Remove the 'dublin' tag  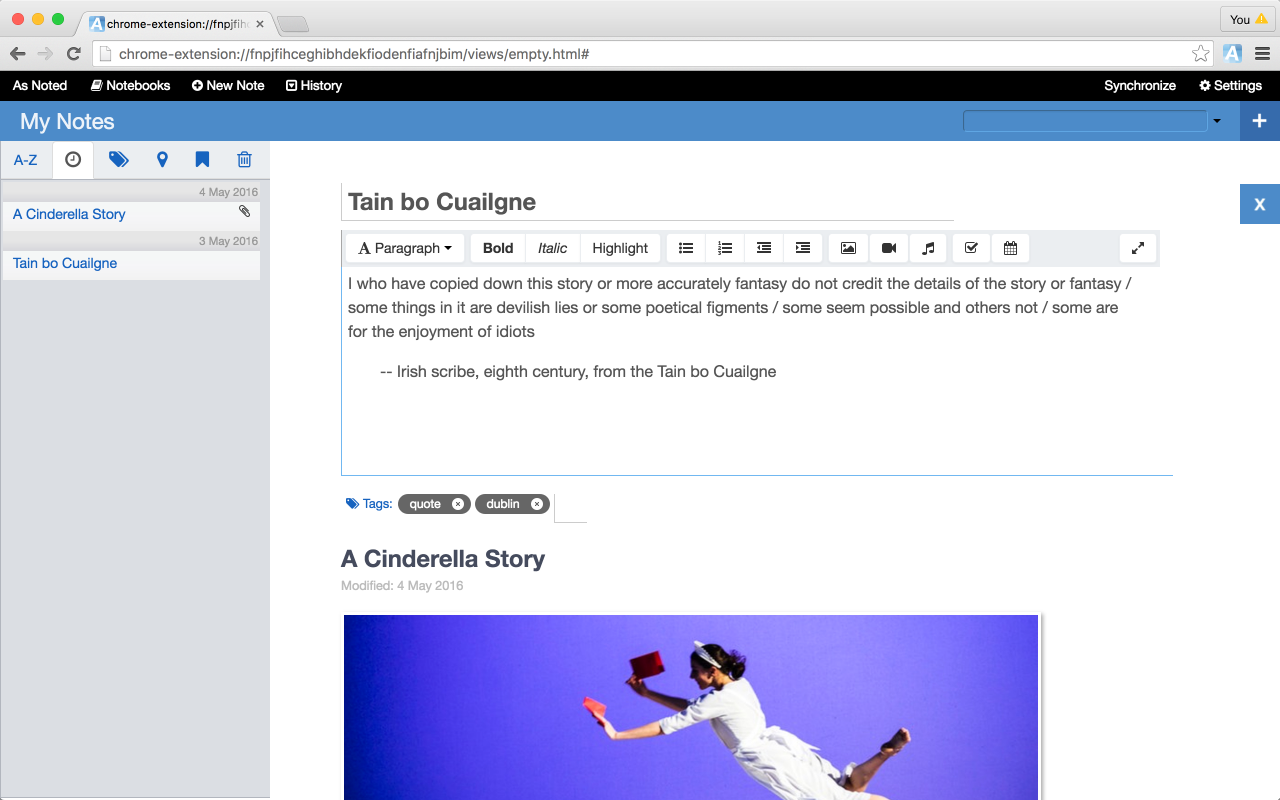click(x=537, y=504)
